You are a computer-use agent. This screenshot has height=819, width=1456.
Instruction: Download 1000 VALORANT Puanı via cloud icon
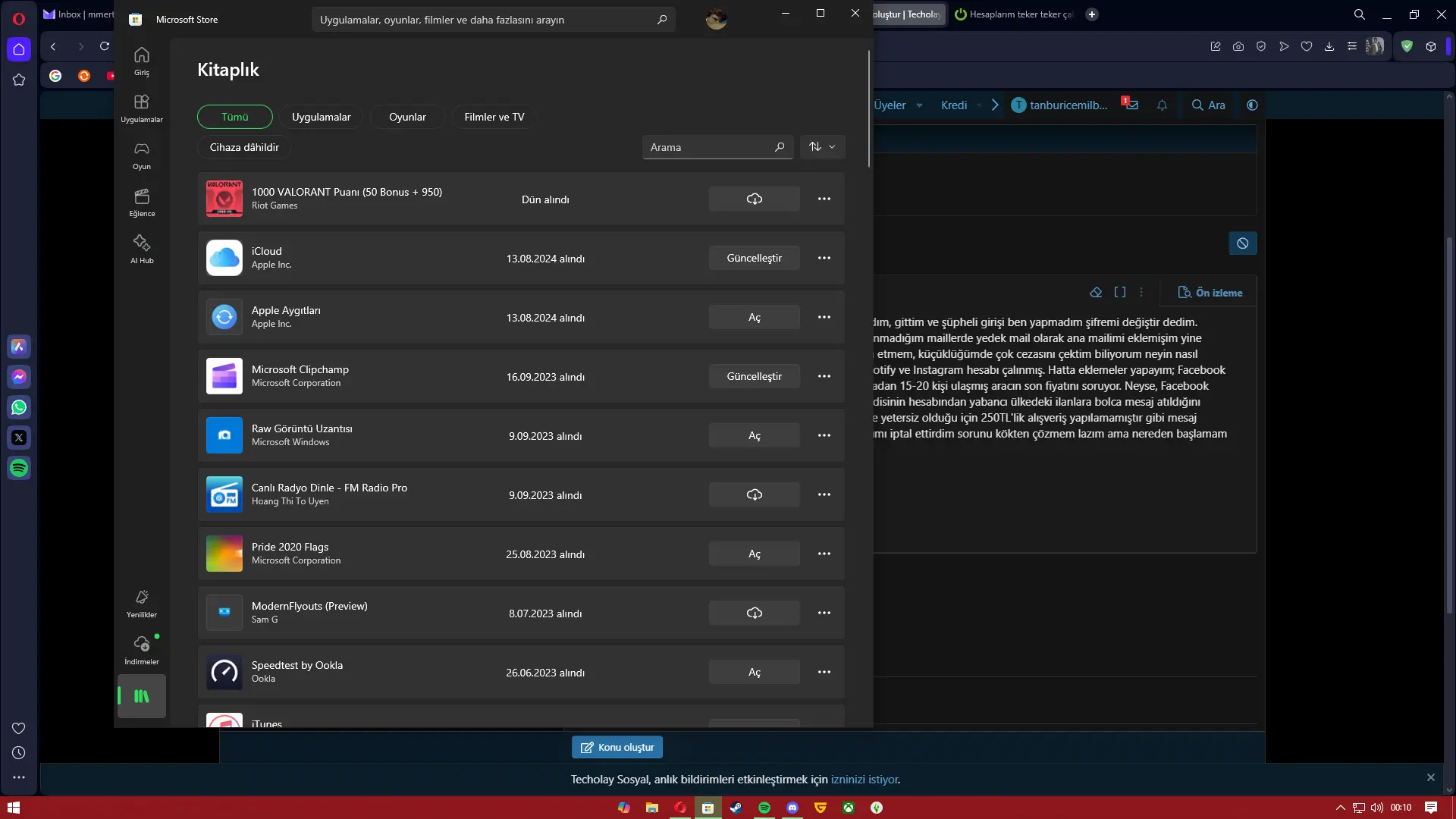click(x=754, y=199)
